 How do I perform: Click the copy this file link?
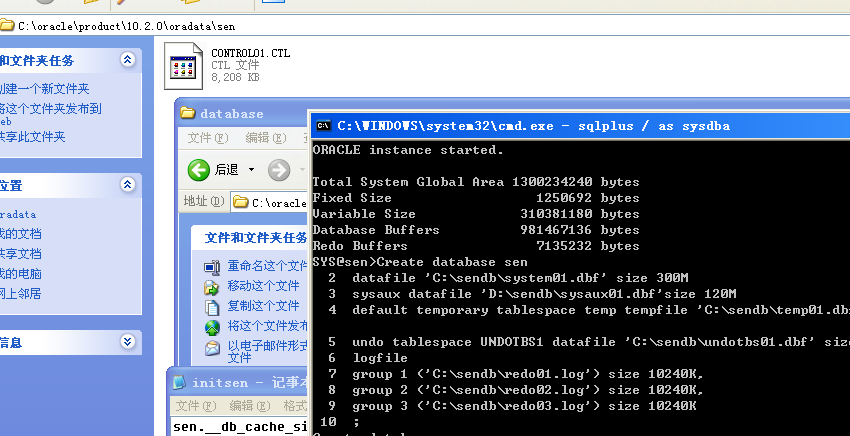(x=263, y=306)
